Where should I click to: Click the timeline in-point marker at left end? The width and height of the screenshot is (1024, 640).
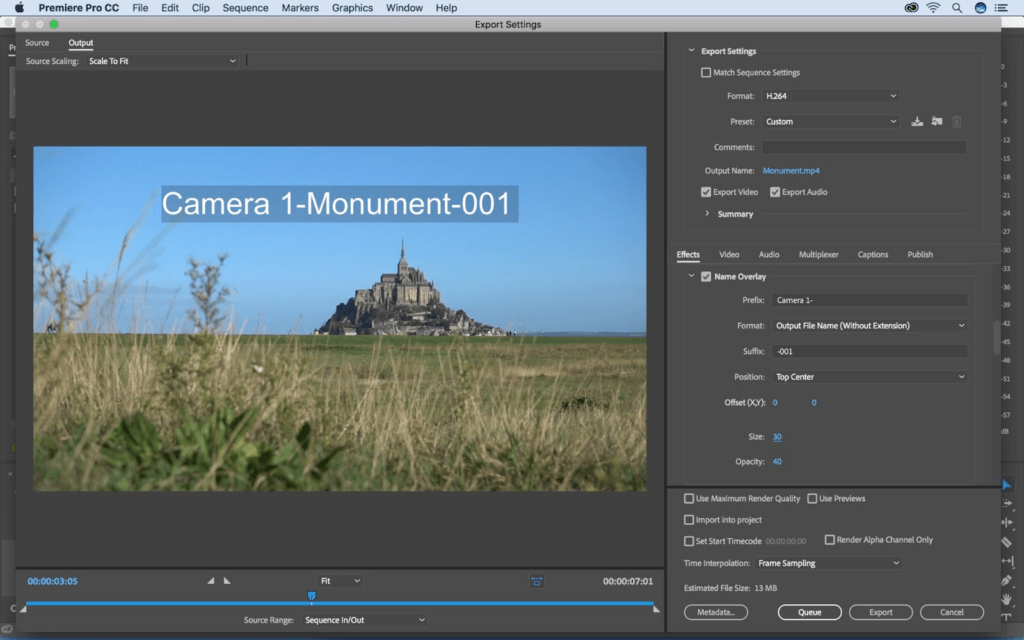(x=24, y=609)
